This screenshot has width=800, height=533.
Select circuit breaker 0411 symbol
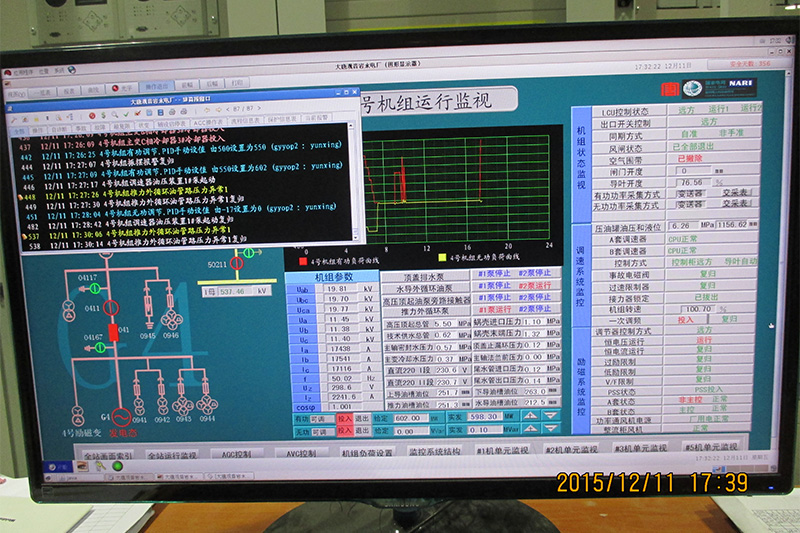pyautogui.click(x=111, y=309)
